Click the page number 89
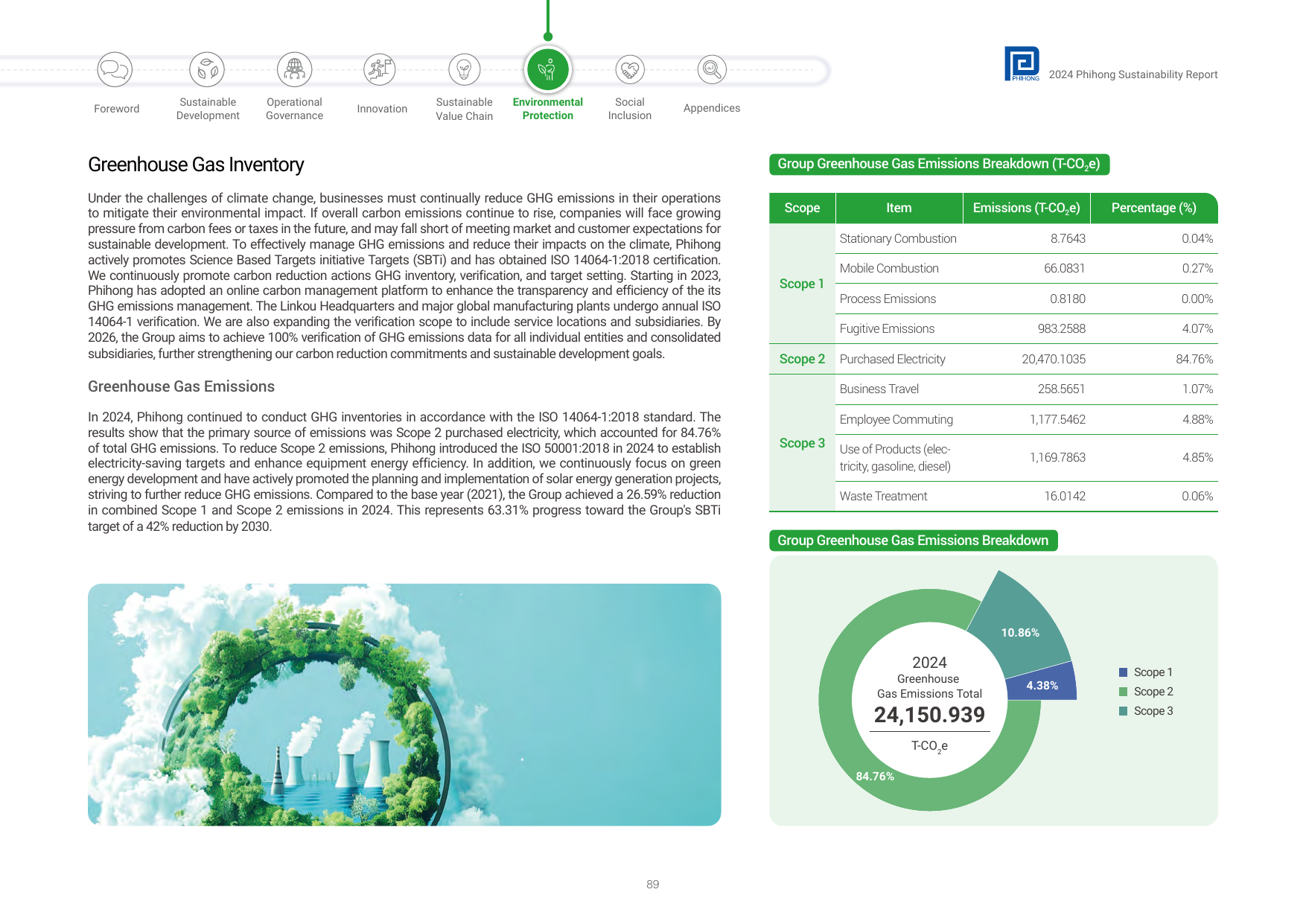Viewport: 1306px width, 924px height. pyautogui.click(x=653, y=885)
